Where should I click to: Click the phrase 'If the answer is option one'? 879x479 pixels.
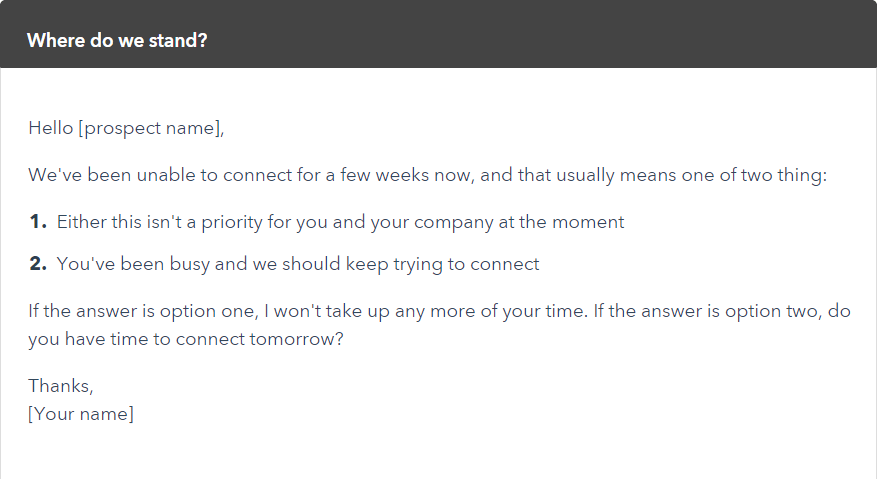click(x=143, y=311)
